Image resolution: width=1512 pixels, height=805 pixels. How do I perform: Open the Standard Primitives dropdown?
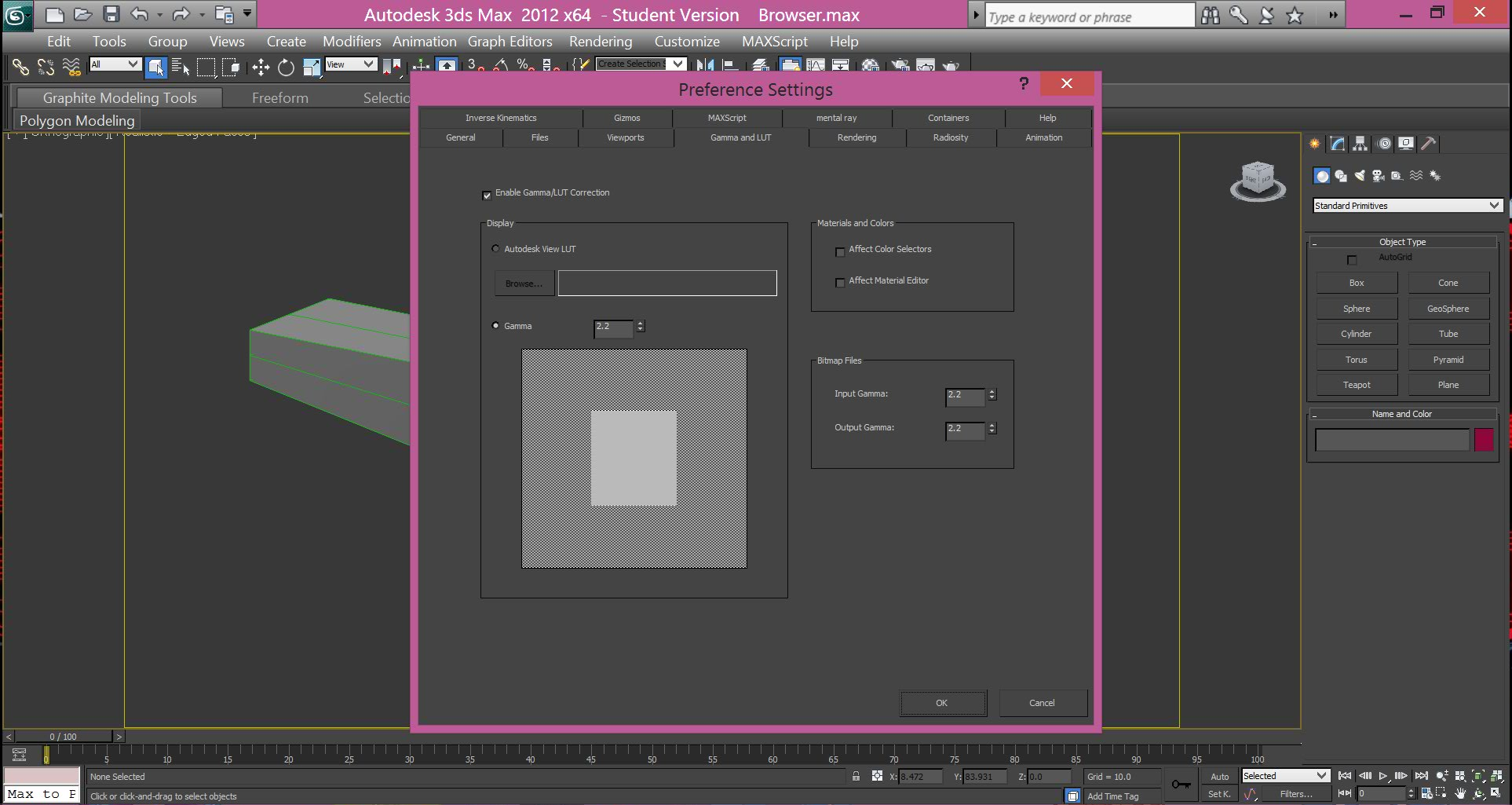1408,205
